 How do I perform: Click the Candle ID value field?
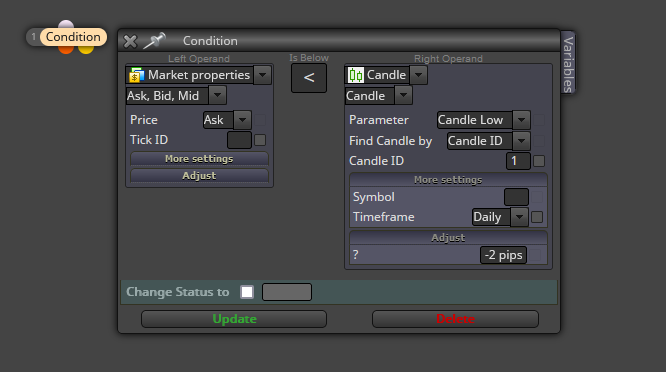[518, 161]
